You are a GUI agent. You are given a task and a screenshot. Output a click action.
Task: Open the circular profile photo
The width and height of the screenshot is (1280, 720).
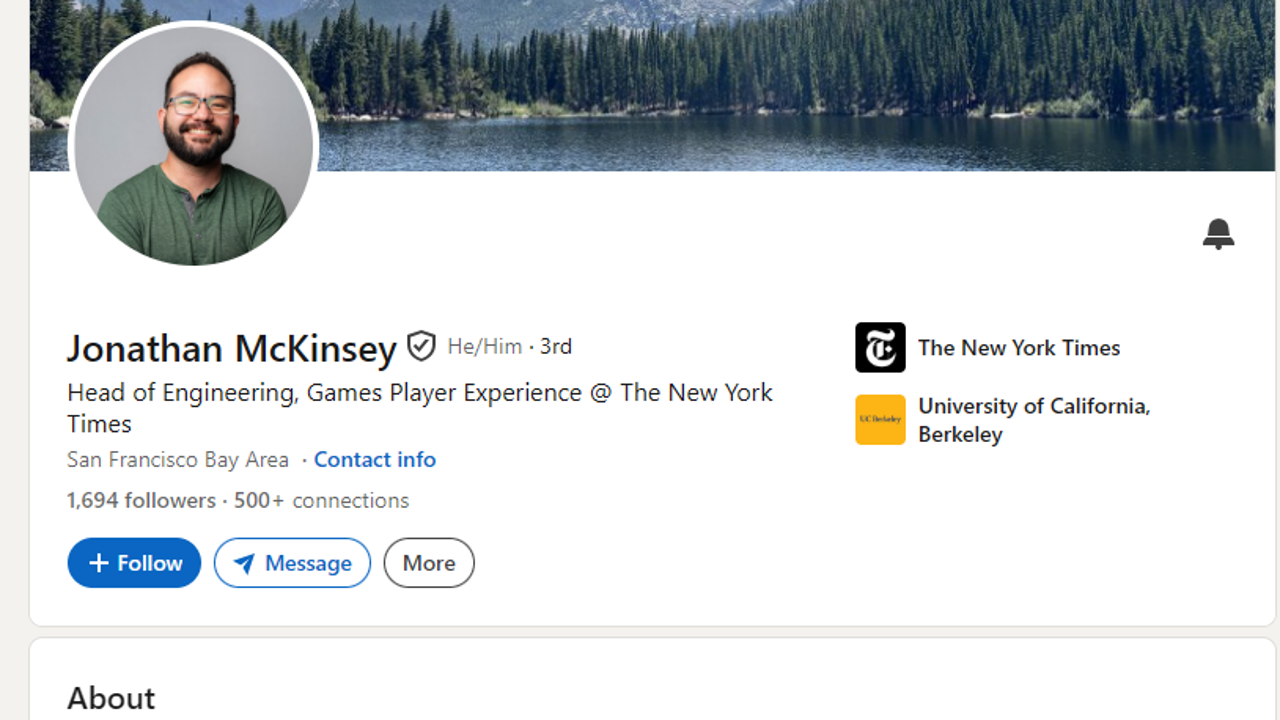coord(193,145)
